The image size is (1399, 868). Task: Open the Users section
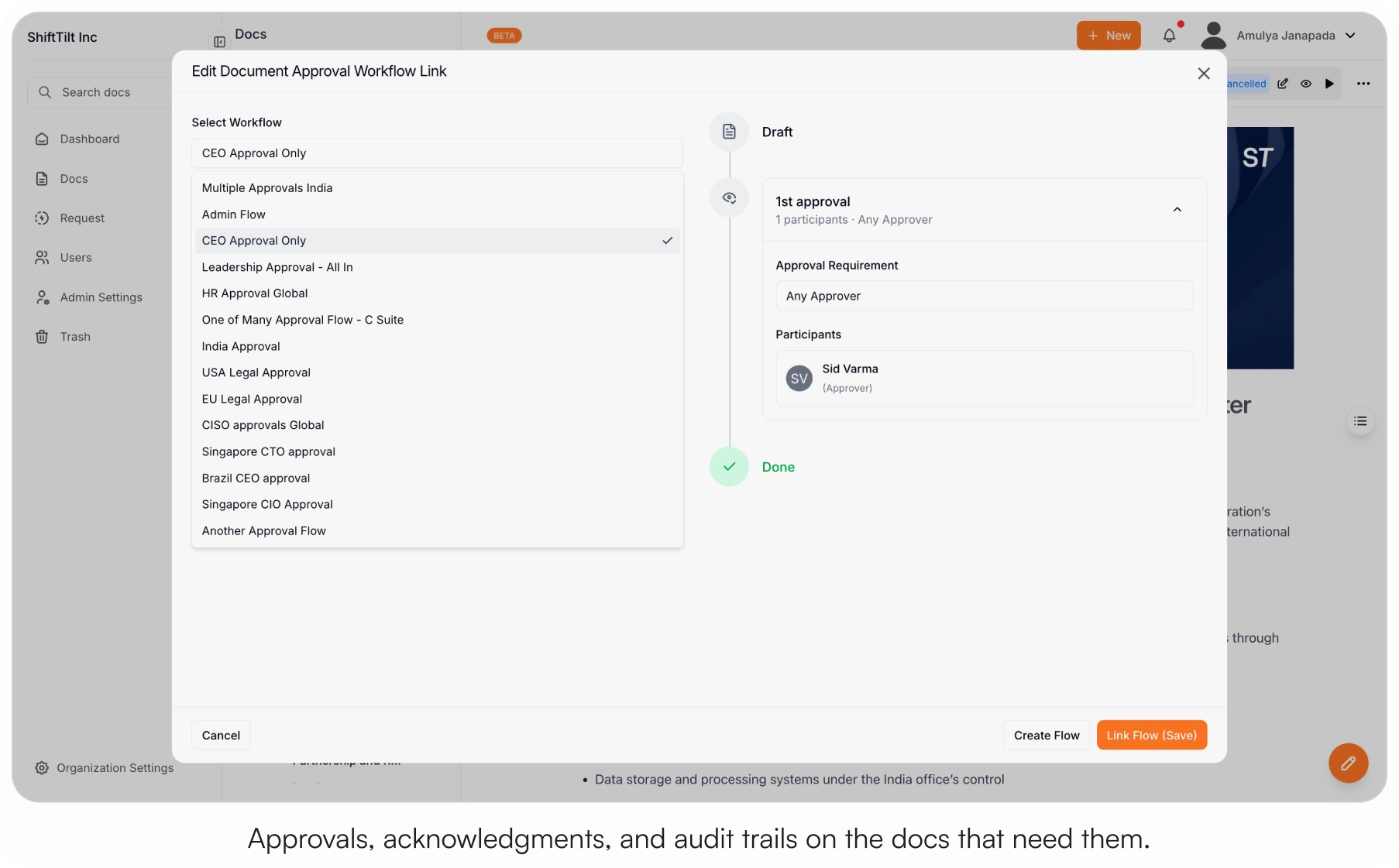coord(64,258)
